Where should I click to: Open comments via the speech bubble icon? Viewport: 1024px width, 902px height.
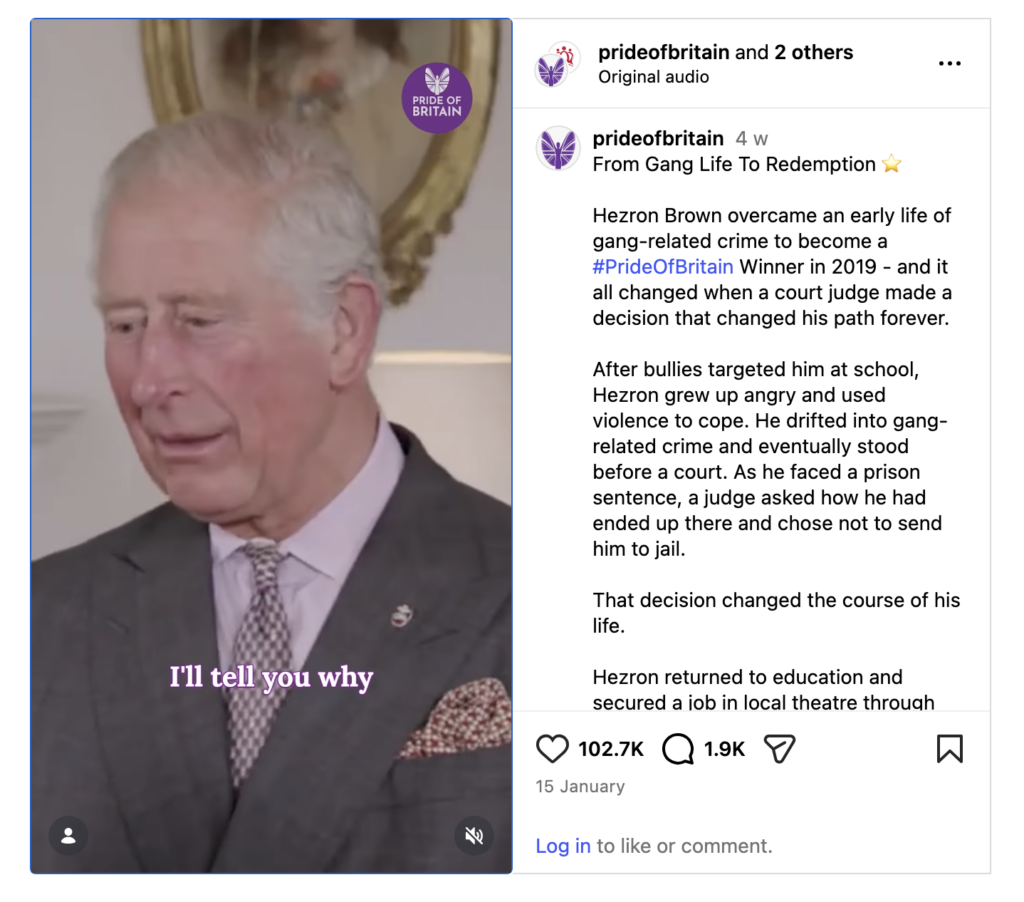coord(678,749)
